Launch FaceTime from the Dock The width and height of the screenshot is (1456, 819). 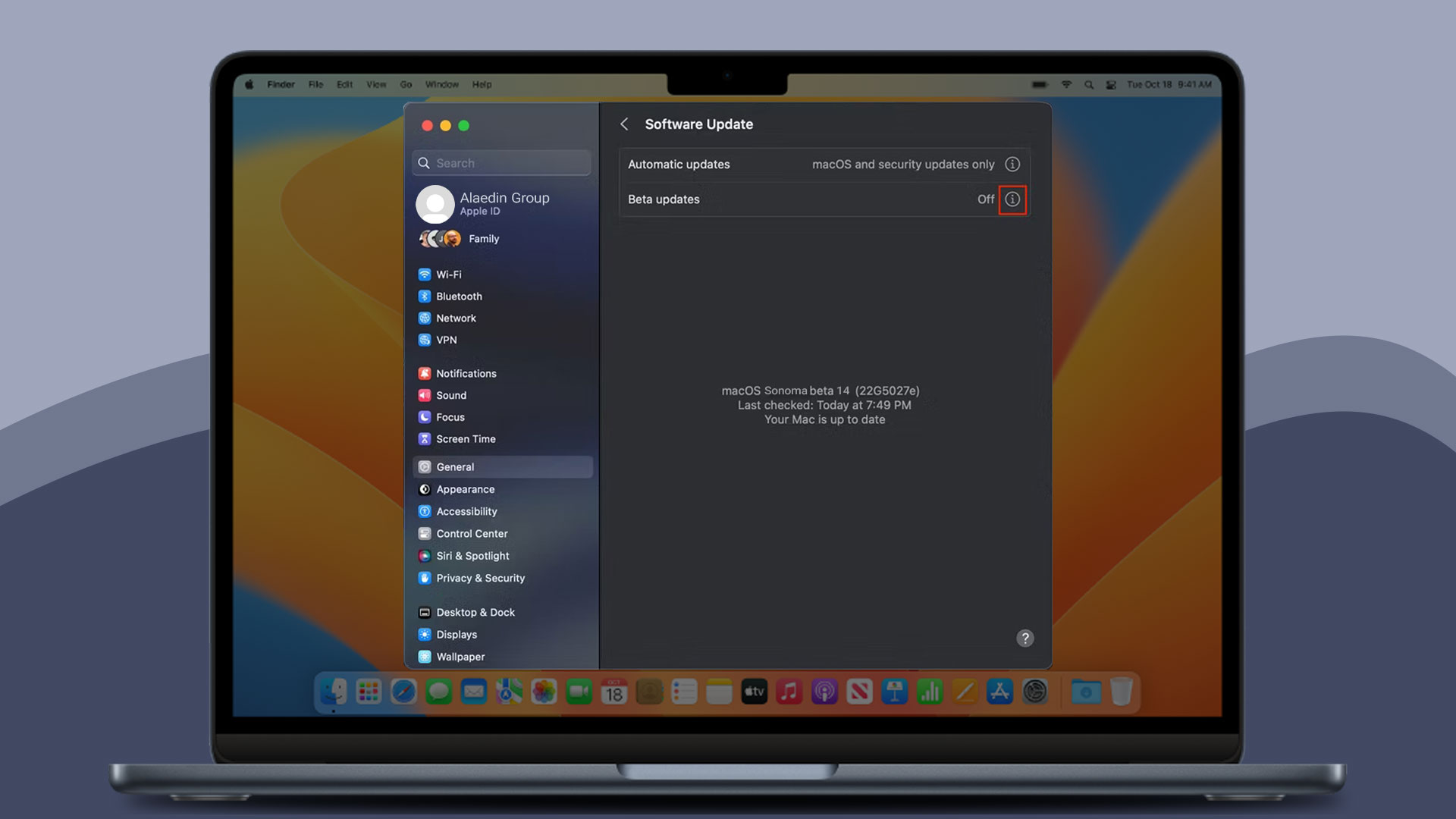tap(579, 692)
